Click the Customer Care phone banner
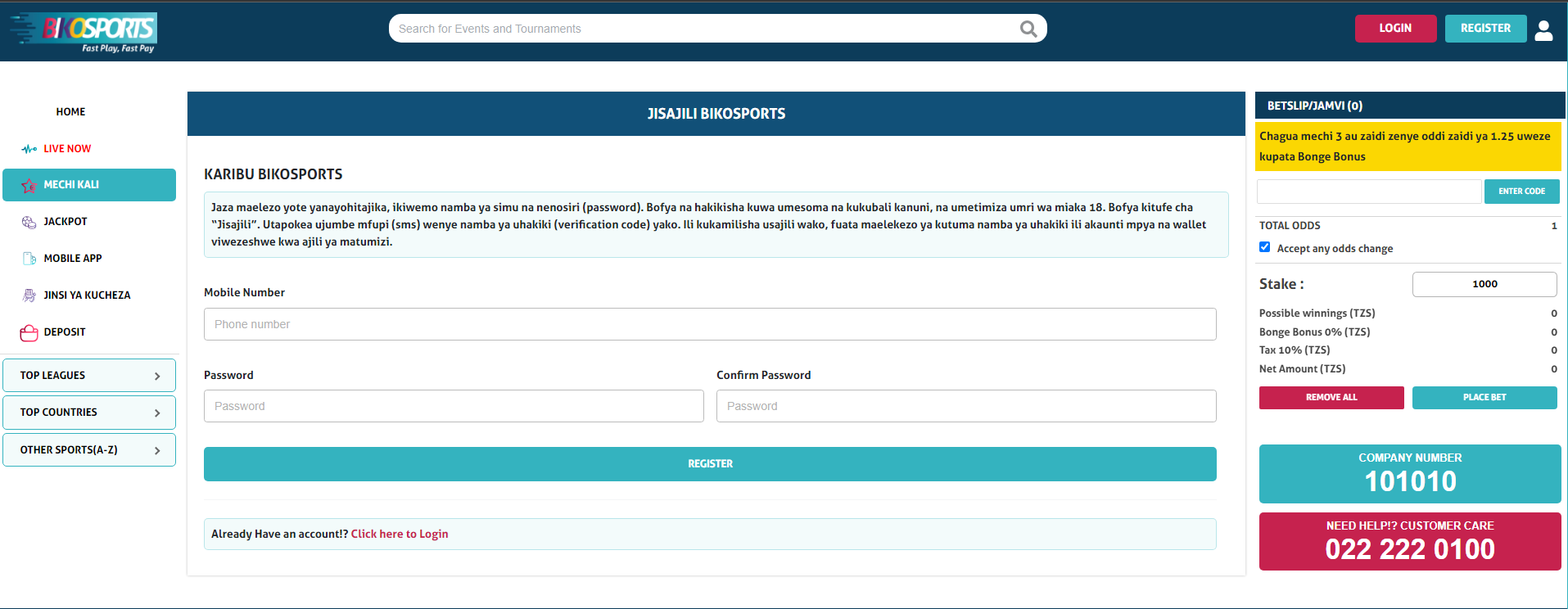 (1410, 541)
